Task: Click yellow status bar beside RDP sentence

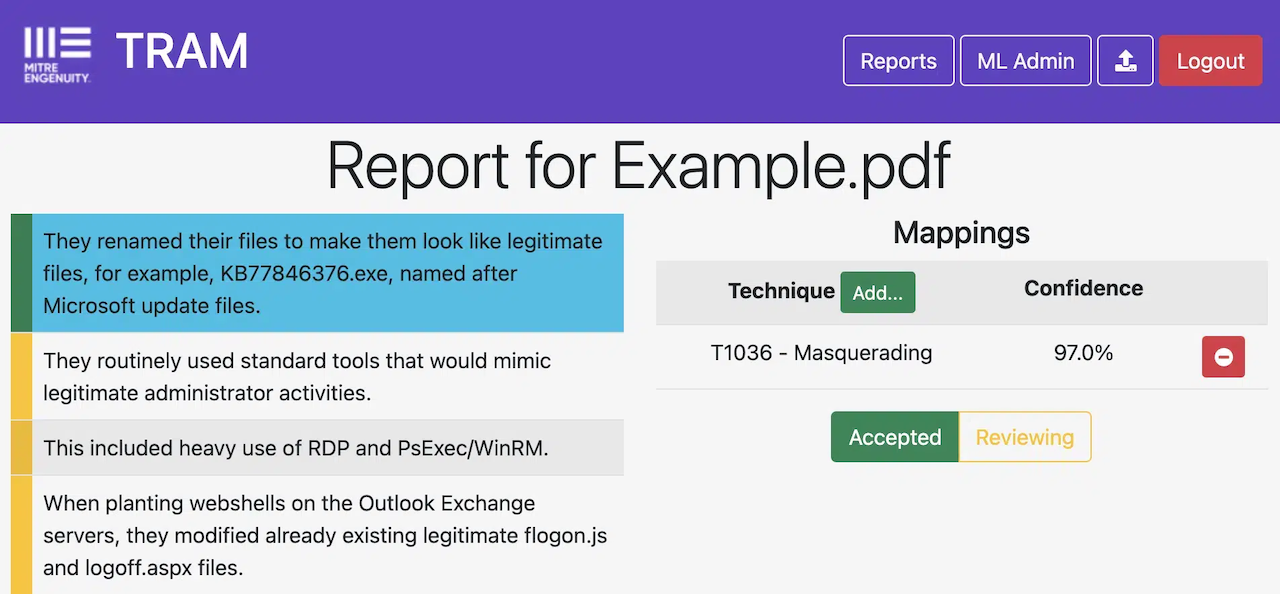Action: pyautogui.click(x=21, y=448)
